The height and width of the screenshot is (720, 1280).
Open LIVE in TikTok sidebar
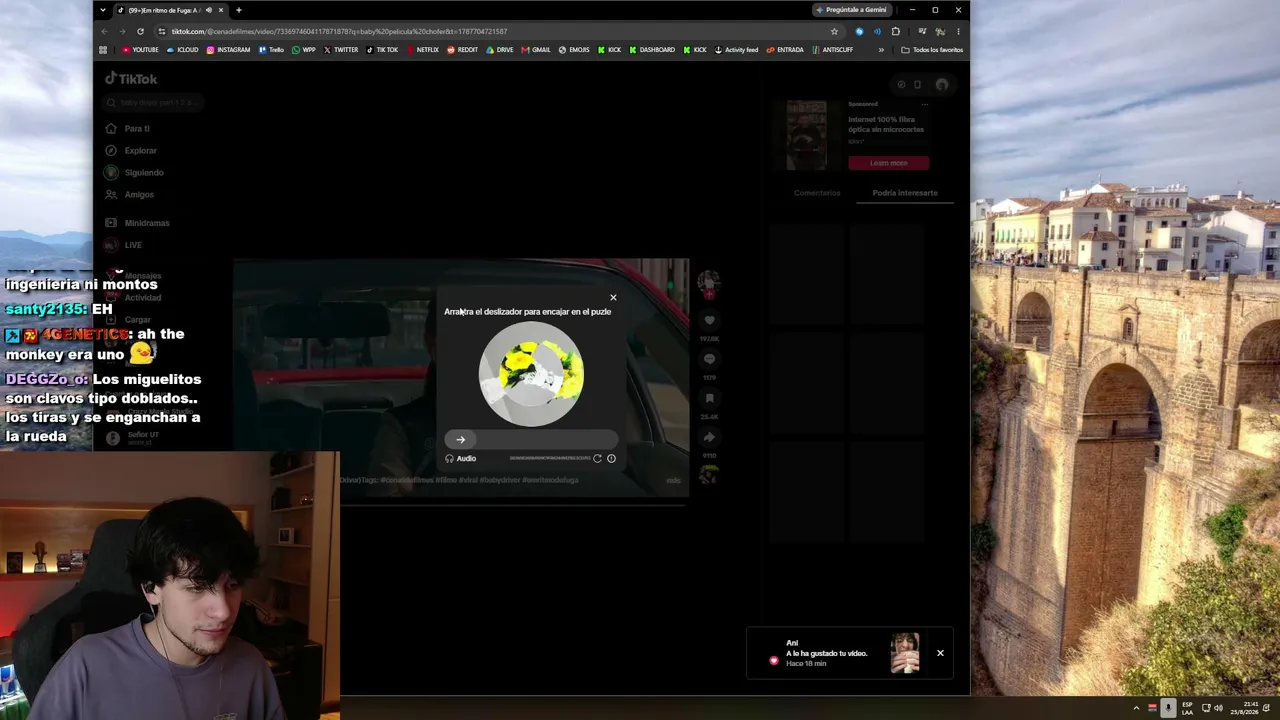pyautogui.click(x=124, y=245)
